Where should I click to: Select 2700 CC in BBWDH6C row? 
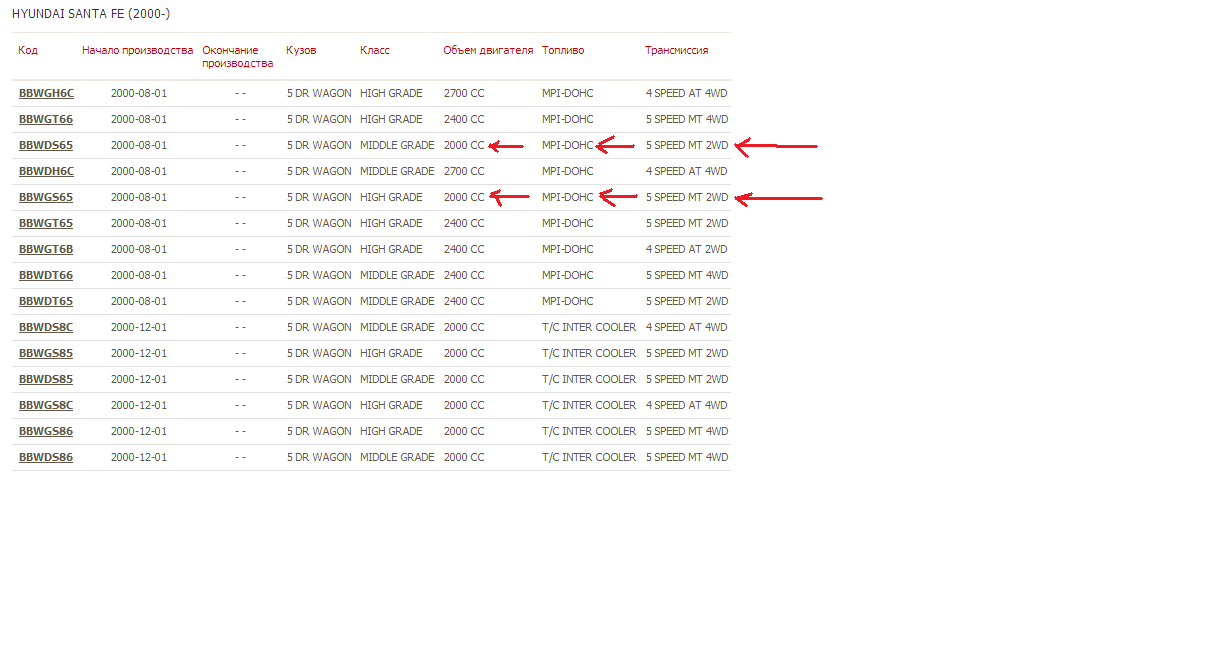(464, 171)
